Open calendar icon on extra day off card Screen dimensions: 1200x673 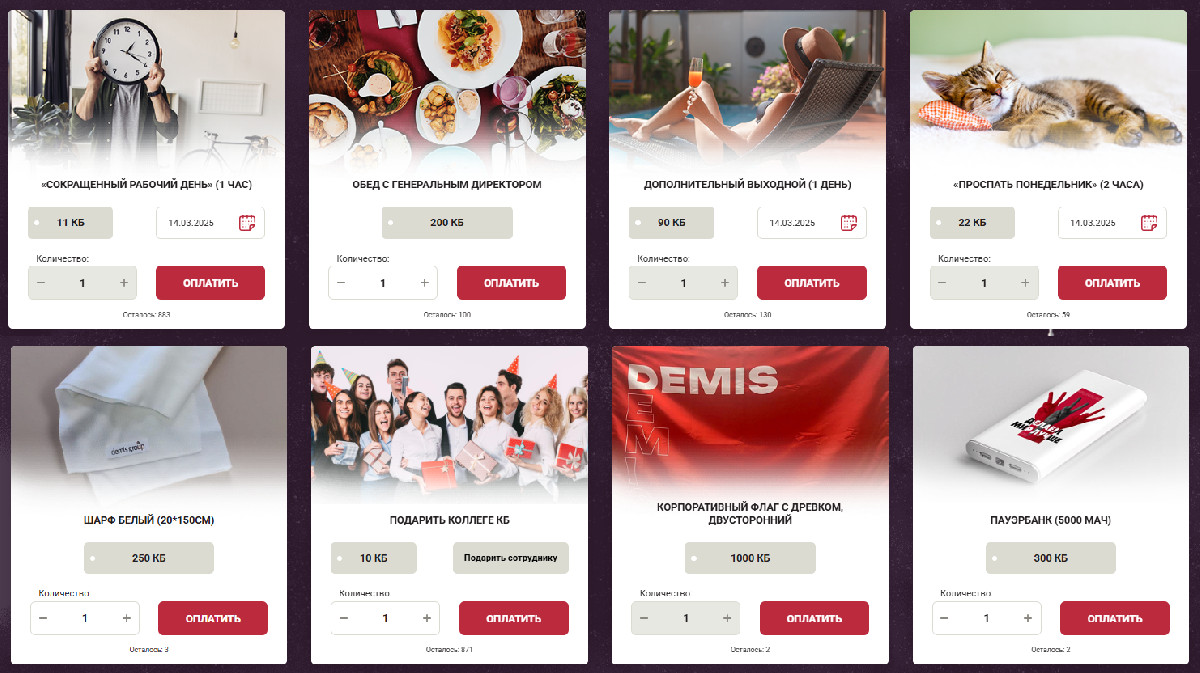point(849,223)
